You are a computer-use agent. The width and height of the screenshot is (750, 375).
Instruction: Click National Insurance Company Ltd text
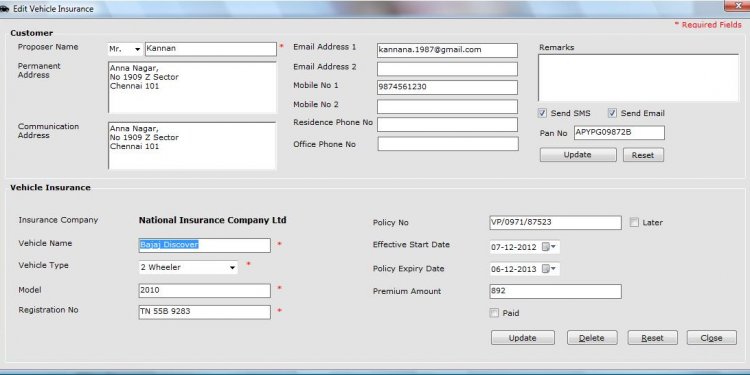tap(212, 220)
